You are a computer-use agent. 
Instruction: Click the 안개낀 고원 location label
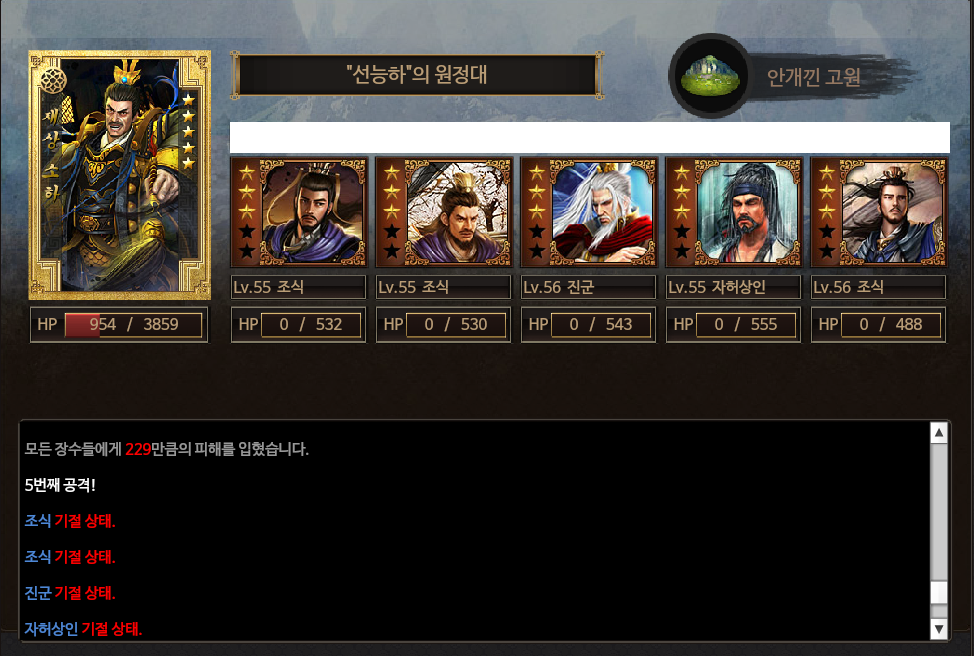pos(814,77)
